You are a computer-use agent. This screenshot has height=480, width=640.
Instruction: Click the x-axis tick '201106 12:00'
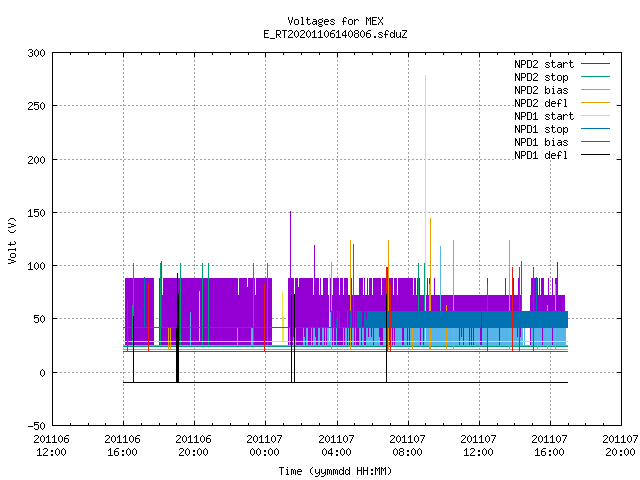tap(52, 446)
